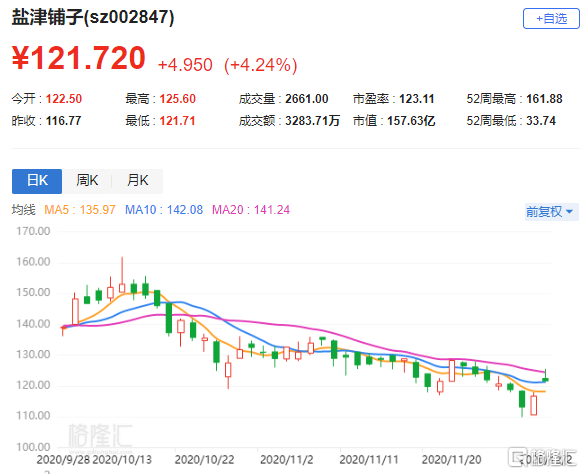The width and height of the screenshot is (583, 474).
Task: Click the 170.00 y-axis label
Action: [33, 231]
